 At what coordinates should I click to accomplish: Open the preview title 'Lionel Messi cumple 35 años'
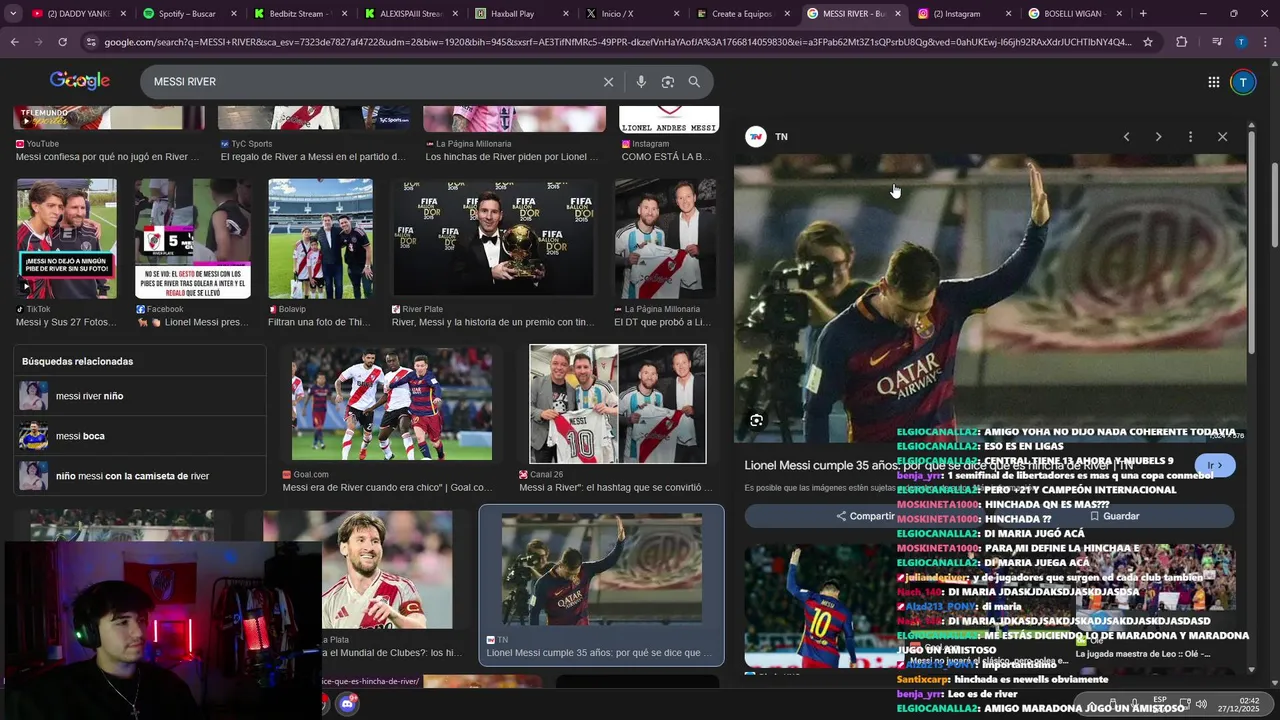(x=939, y=465)
